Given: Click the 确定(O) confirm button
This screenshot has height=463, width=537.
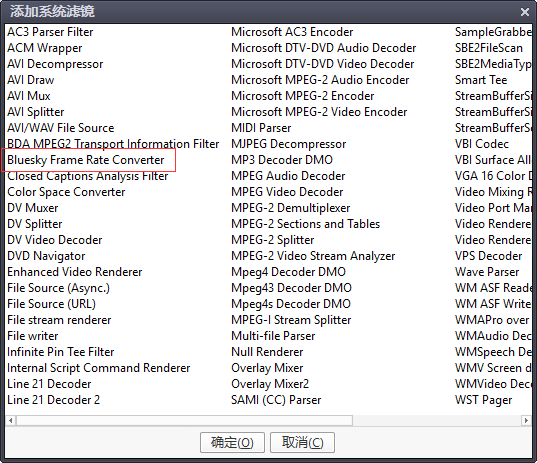Looking at the screenshot, I should point(232,442).
